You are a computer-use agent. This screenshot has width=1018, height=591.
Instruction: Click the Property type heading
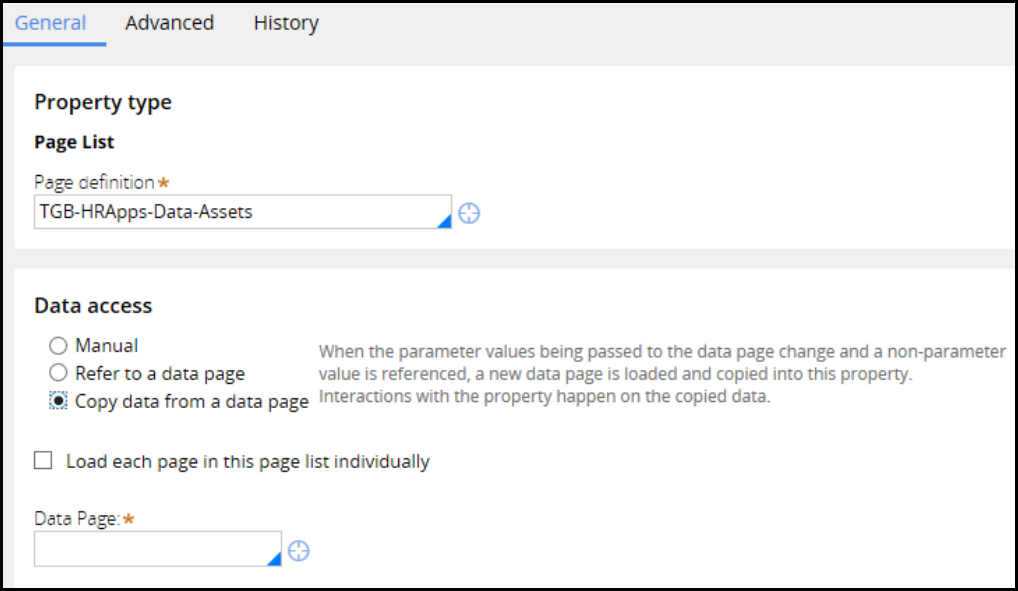pos(103,102)
